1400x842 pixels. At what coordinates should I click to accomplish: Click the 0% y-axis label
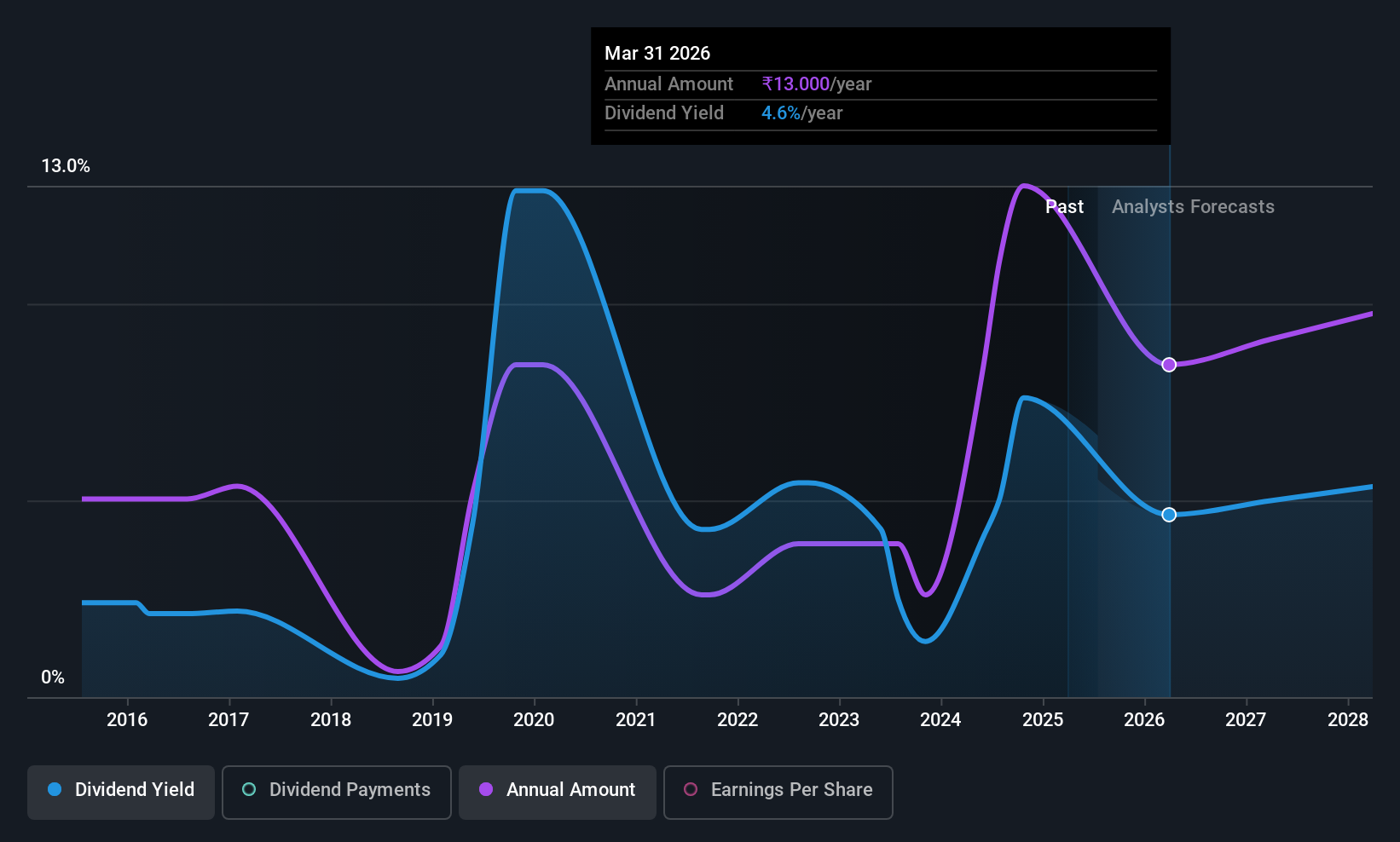[x=53, y=678]
